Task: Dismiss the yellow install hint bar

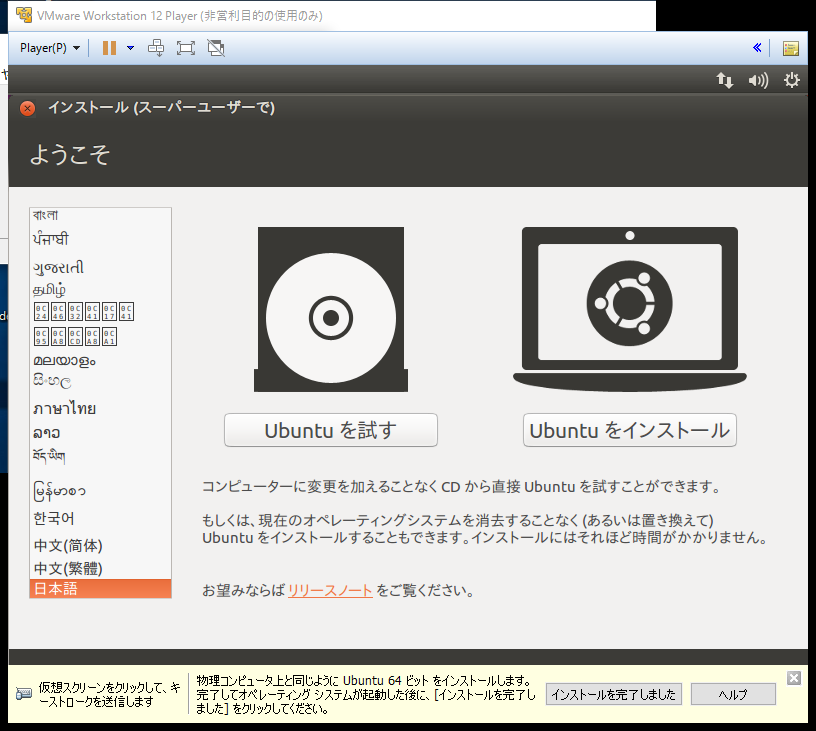Action: point(794,678)
